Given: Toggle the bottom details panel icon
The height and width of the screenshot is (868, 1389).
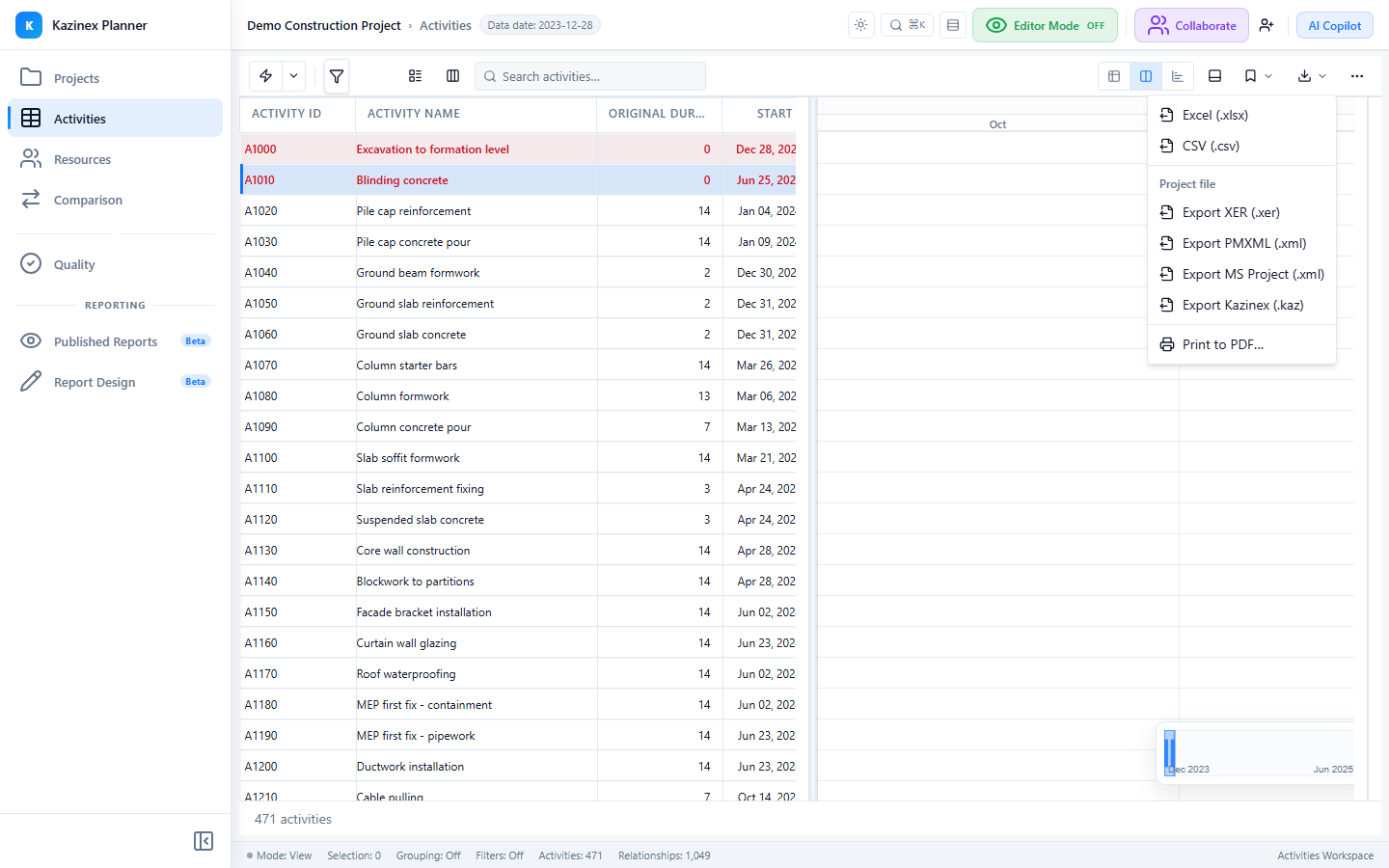Looking at the screenshot, I should (x=1215, y=76).
